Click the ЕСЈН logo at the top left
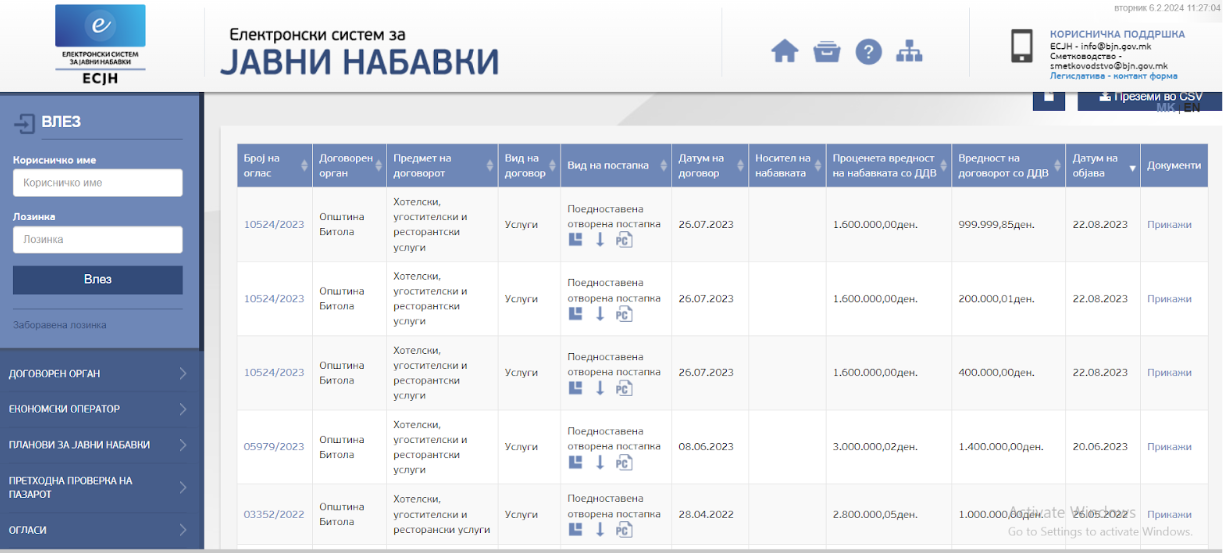The width and height of the screenshot is (1224, 553). [x=100, y=43]
